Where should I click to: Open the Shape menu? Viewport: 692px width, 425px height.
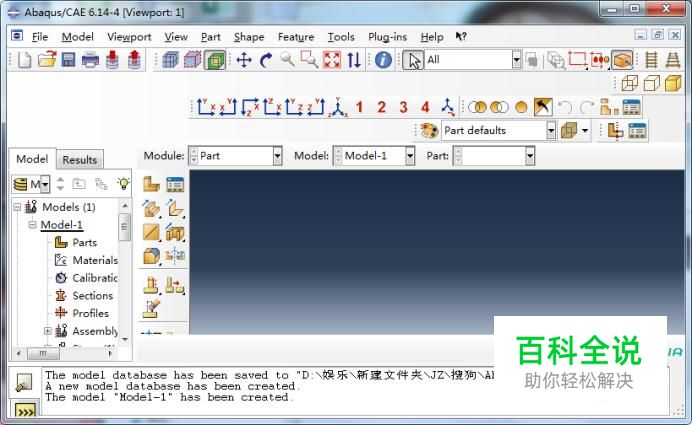(x=249, y=37)
